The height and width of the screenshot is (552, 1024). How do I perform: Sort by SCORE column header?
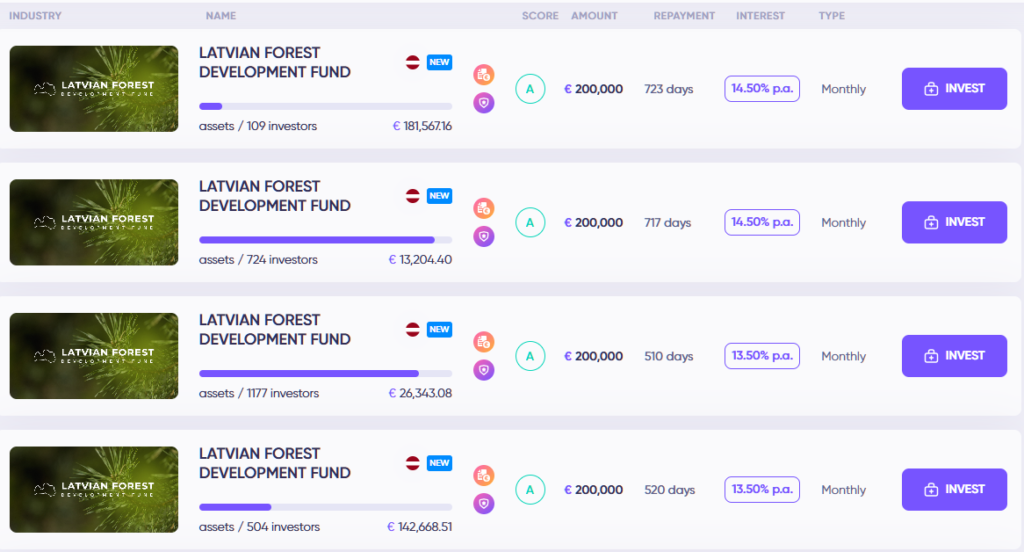pos(540,16)
